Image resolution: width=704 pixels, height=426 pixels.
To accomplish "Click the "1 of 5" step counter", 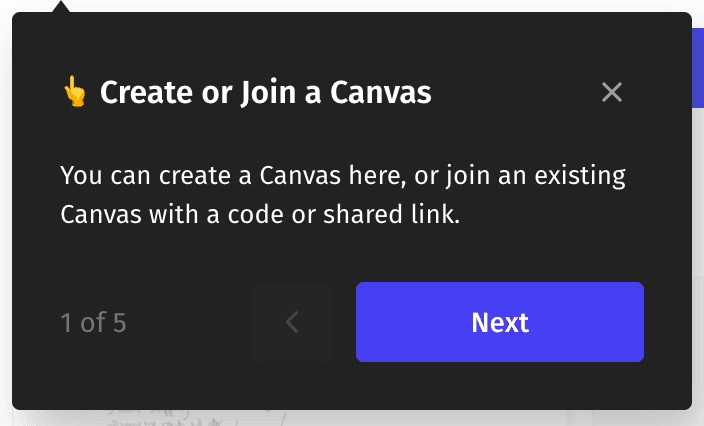I will [x=93, y=323].
